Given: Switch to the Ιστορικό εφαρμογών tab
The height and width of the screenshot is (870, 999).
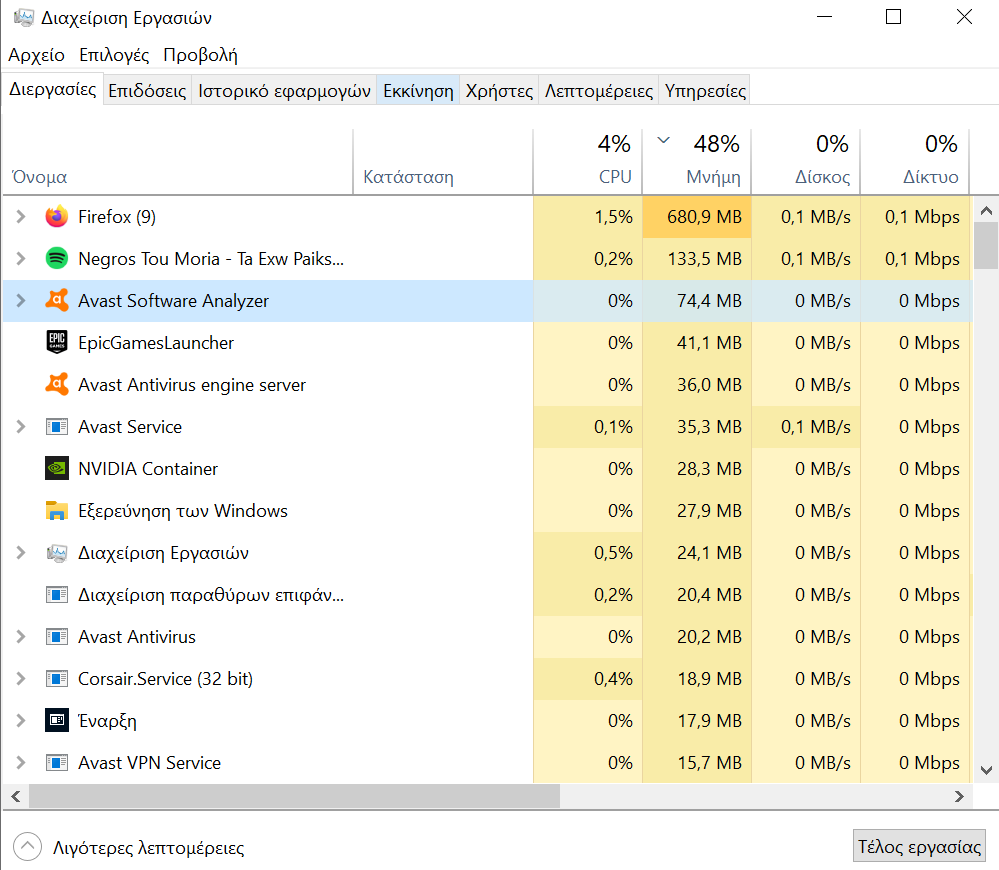Looking at the screenshot, I should click(x=284, y=90).
